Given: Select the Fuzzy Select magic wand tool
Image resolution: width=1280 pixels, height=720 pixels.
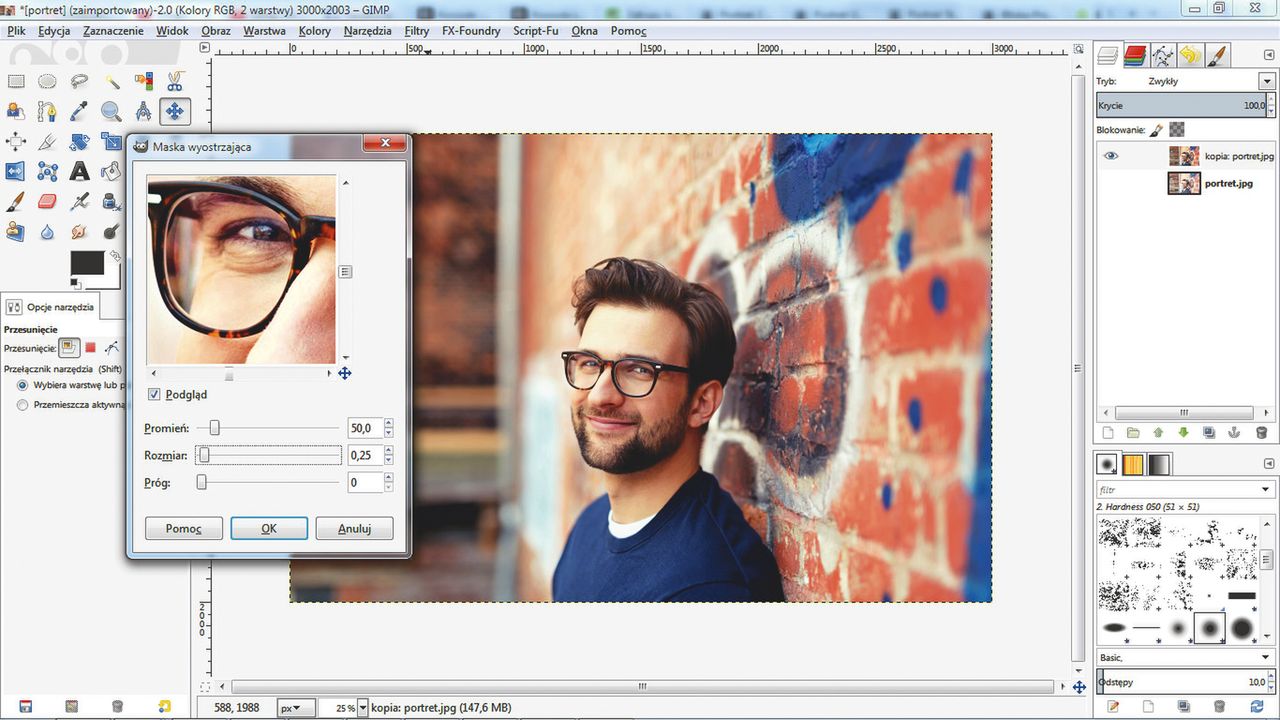Looking at the screenshot, I should (111, 81).
